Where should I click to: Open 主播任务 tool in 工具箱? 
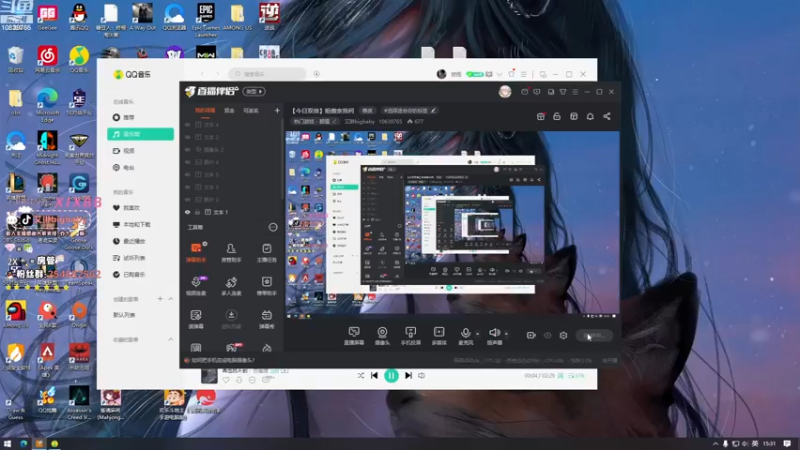coord(266,252)
